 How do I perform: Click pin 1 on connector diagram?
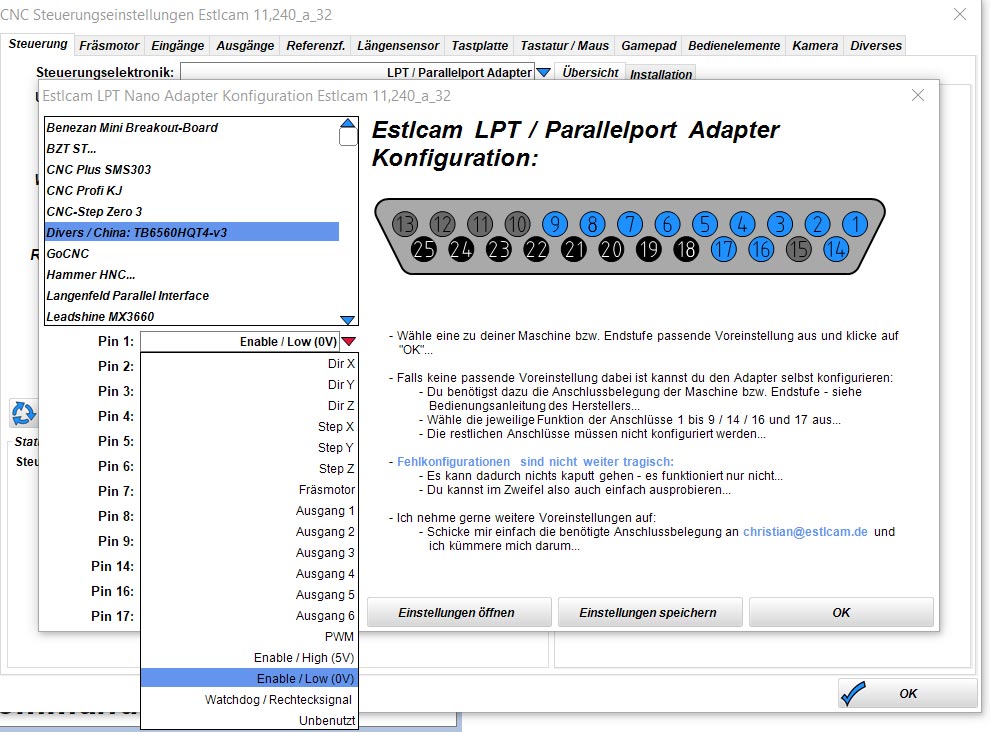[x=854, y=224]
